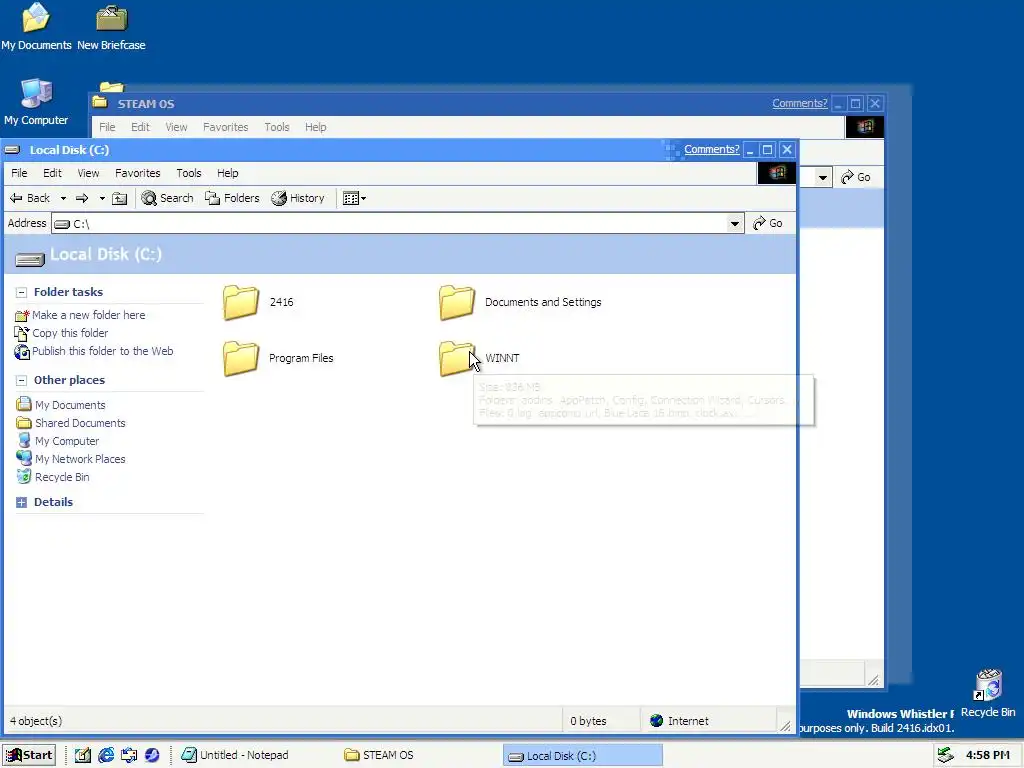This screenshot has height=768, width=1024.
Task: Launch Windows Media Player from quick launch
Action: tap(152, 756)
